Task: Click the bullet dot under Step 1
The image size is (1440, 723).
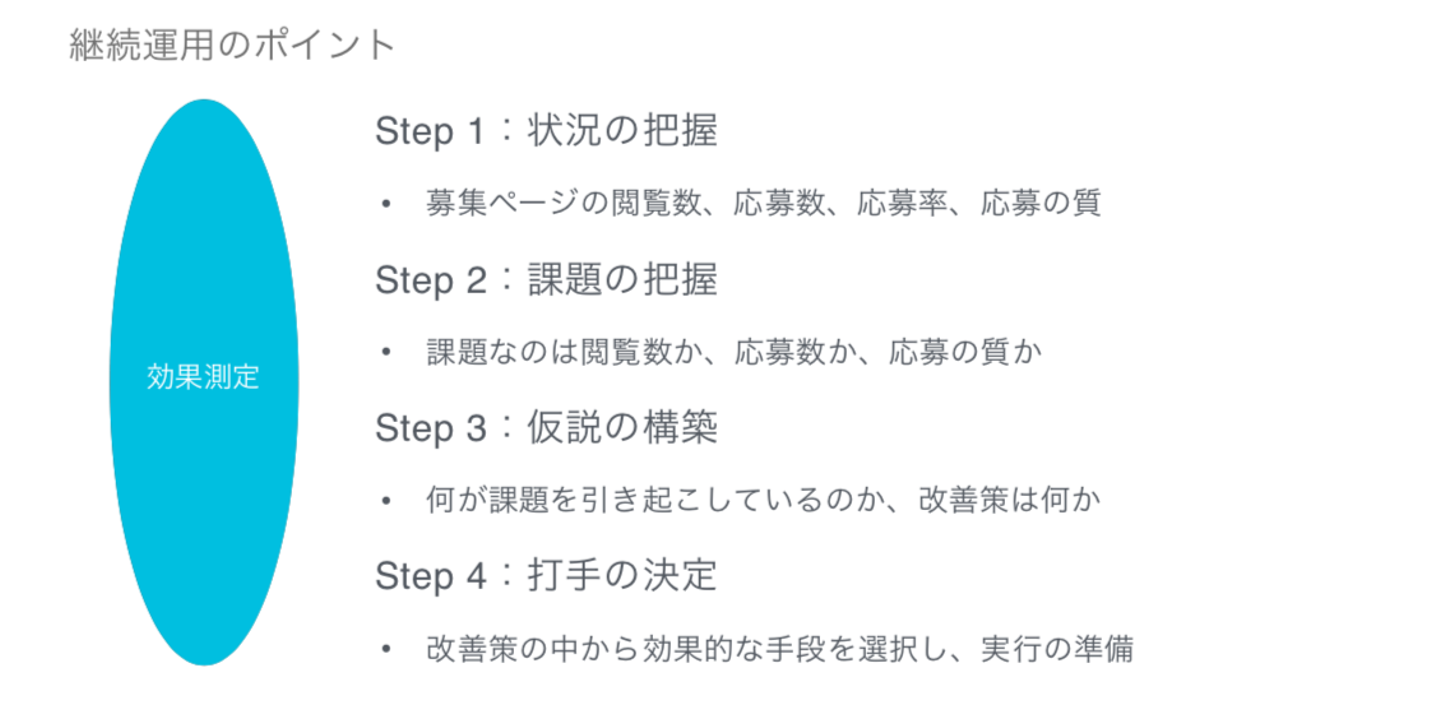Action: pos(386,204)
